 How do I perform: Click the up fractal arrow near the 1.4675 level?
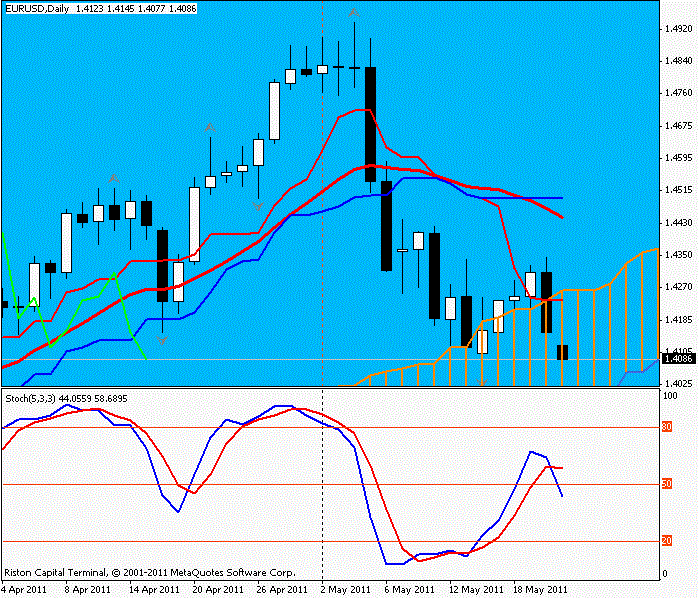click(210, 128)
